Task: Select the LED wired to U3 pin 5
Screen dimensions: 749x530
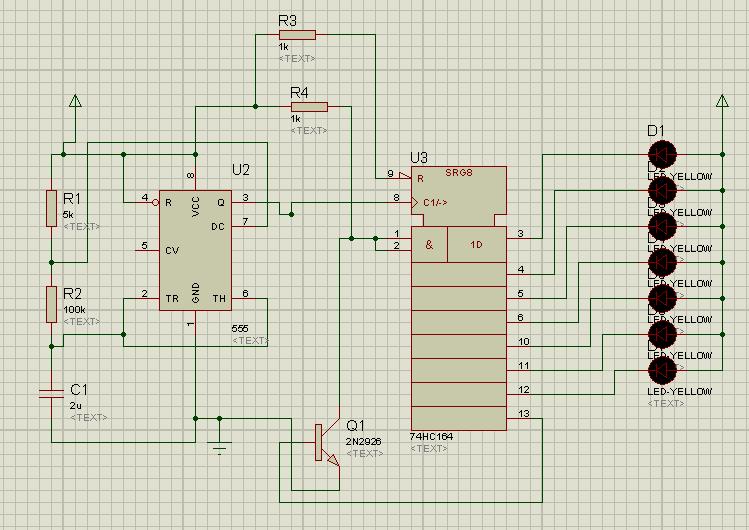Action: coord(663,226)
